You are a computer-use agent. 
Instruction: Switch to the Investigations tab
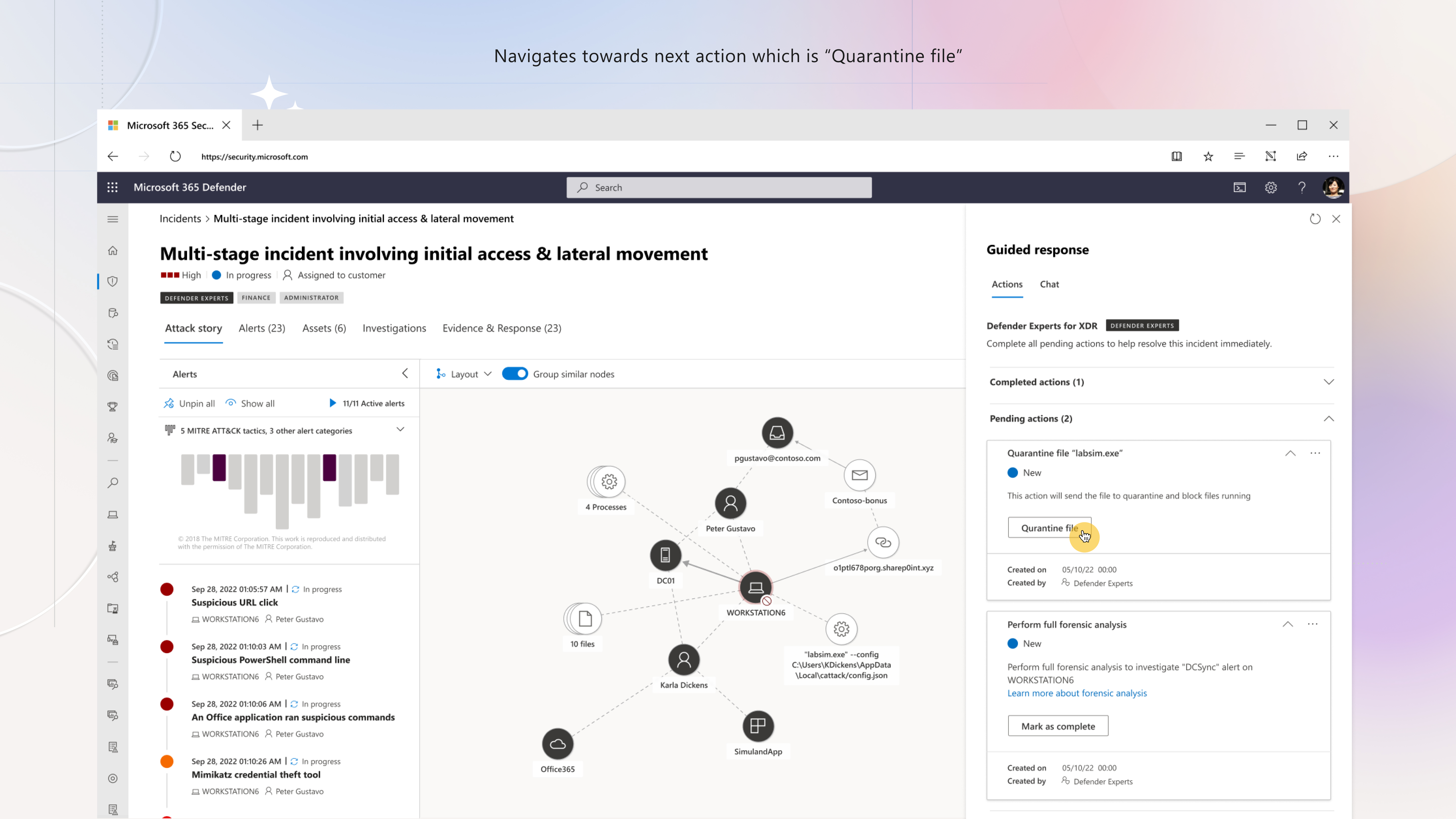click(394, 328)
